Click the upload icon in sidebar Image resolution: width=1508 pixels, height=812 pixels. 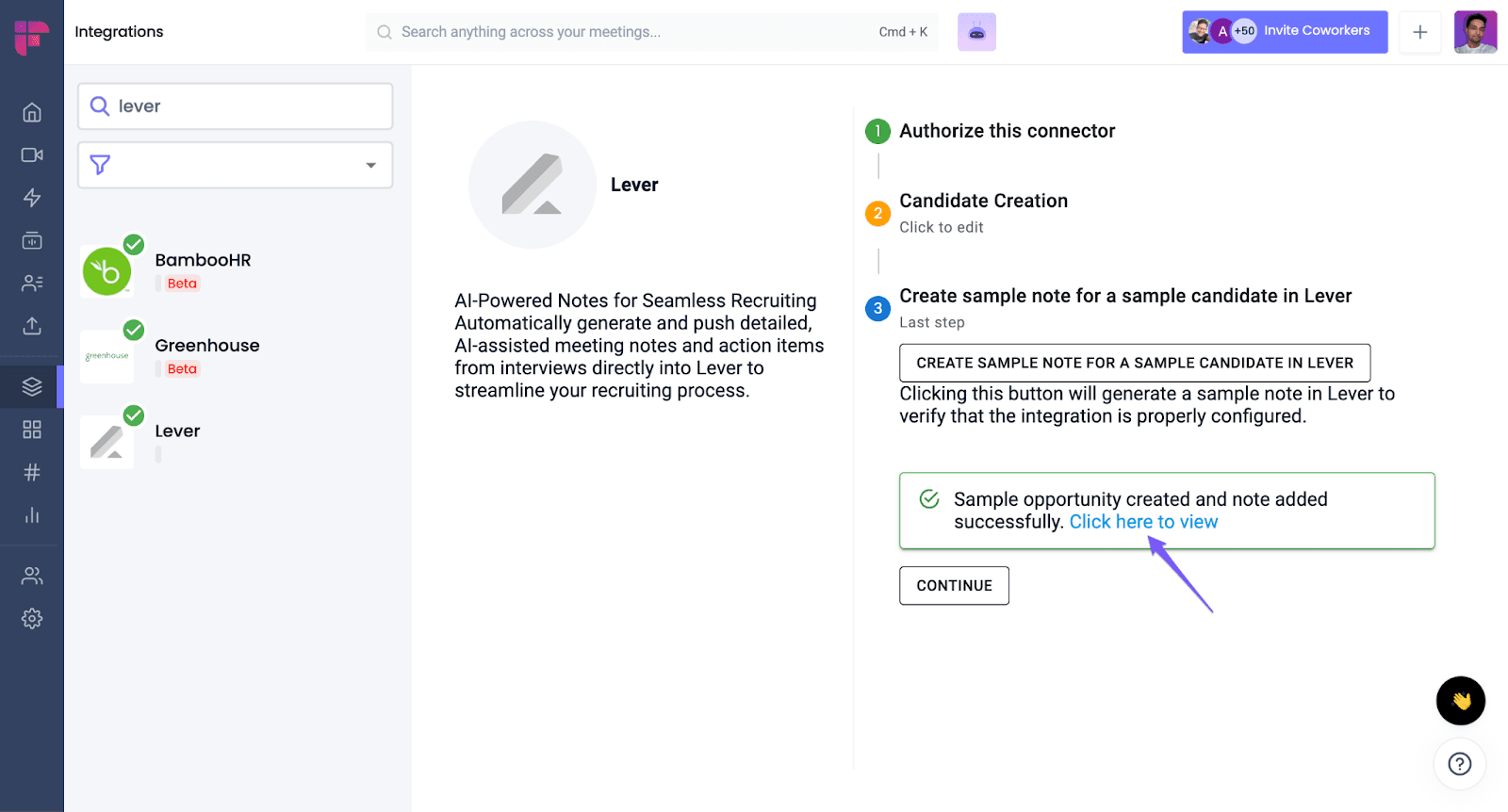(x=32, y=326)
